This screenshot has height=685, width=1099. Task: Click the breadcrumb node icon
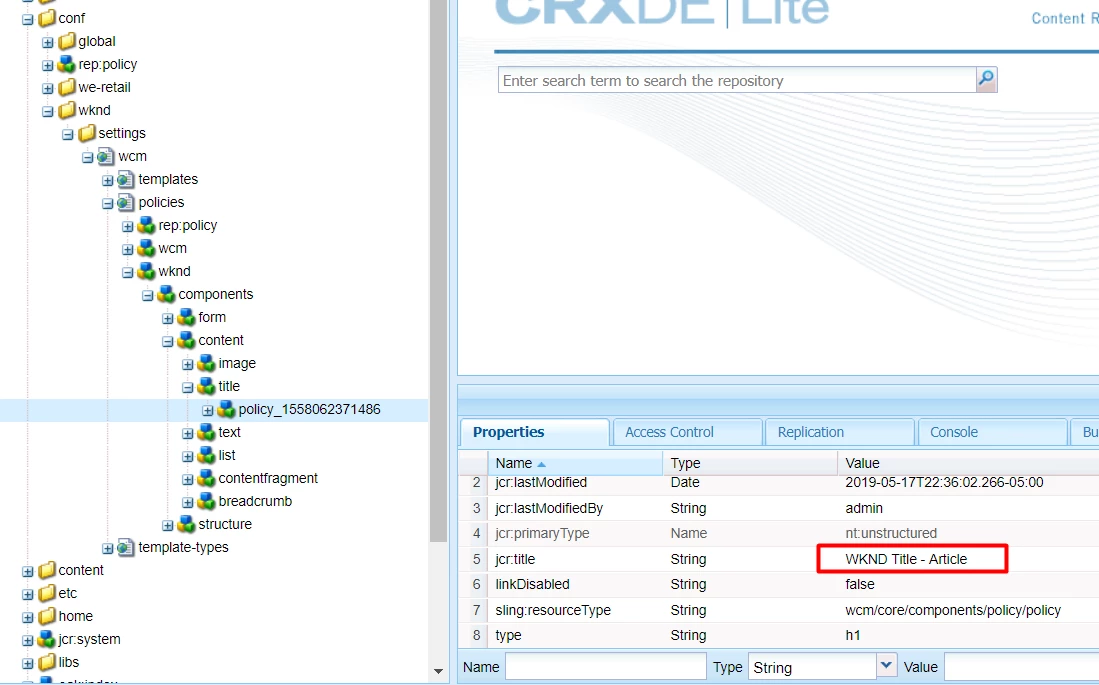pos(206,501)
